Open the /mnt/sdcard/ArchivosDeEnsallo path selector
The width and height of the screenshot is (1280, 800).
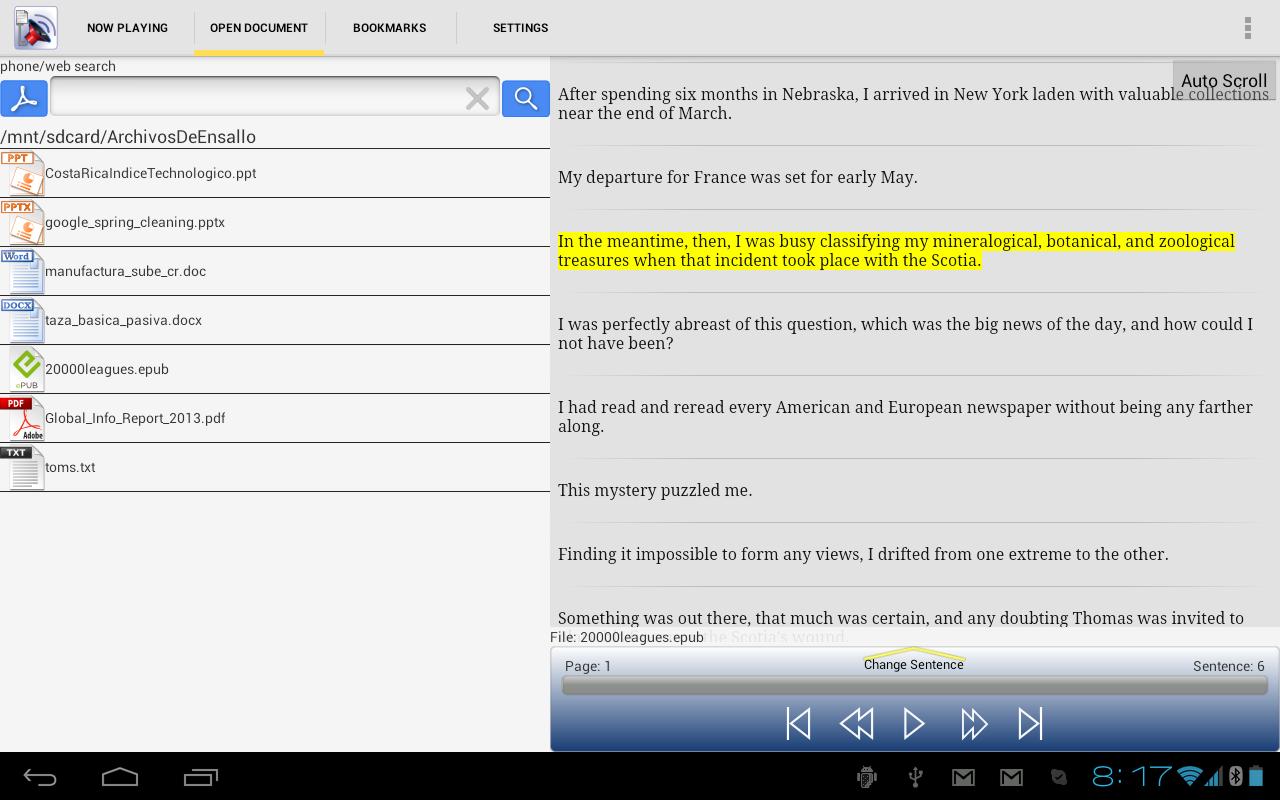(x=129, y=136)
